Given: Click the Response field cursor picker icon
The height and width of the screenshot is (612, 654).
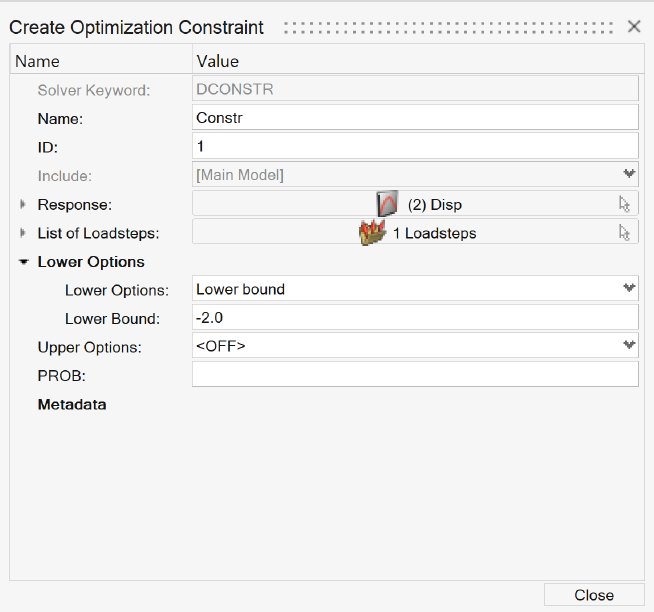Looking at the screenshot, I should pos(625,204).
